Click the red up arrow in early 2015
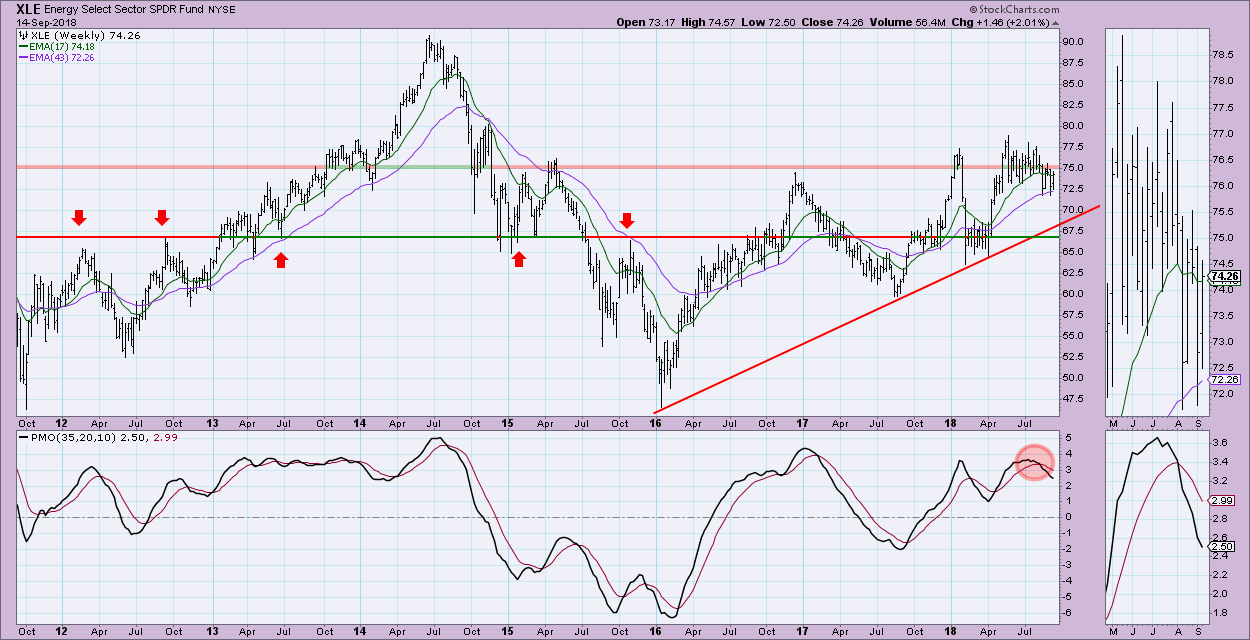The height and width of the screenshot is (640, 1250). tap(519, 260)
